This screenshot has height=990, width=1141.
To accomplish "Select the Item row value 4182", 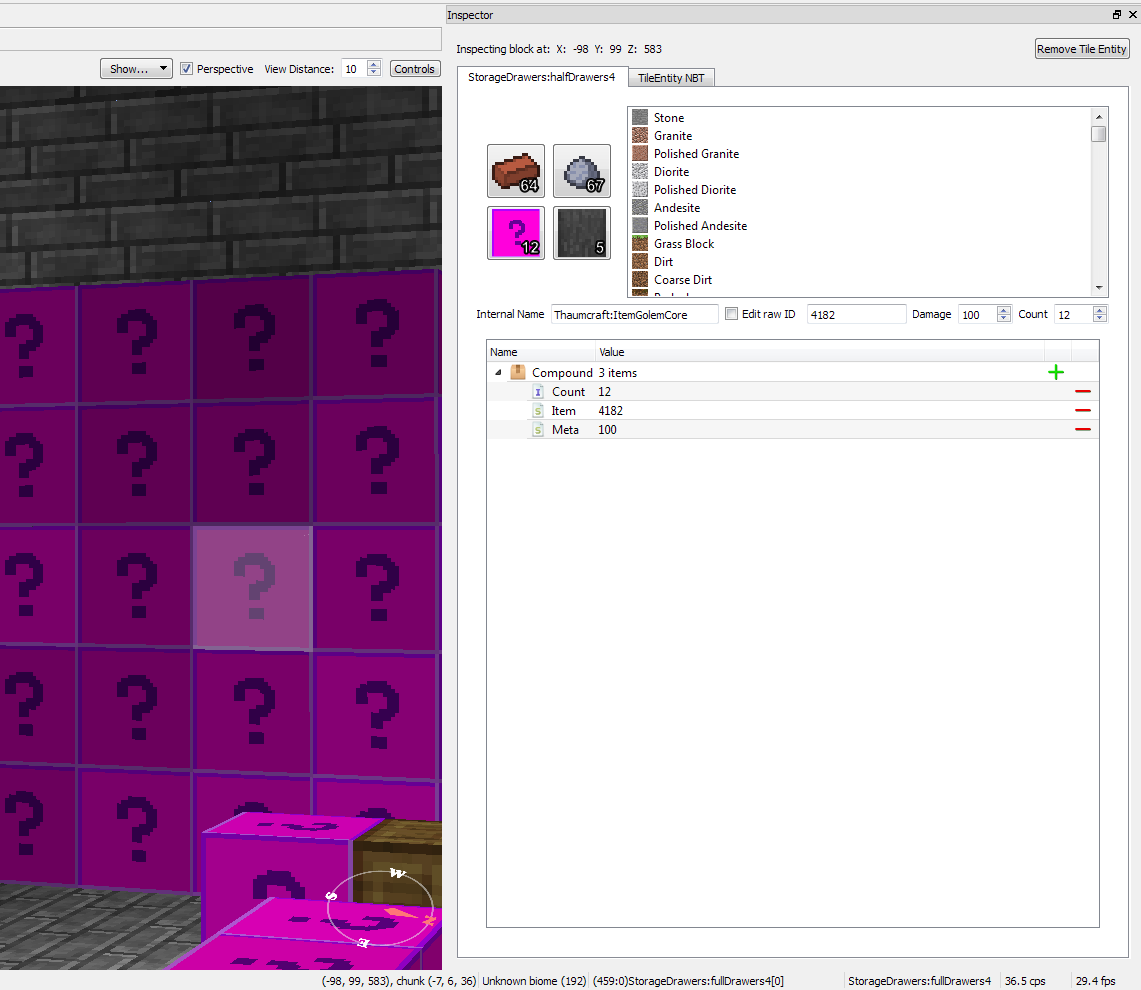I will (611, 411).
